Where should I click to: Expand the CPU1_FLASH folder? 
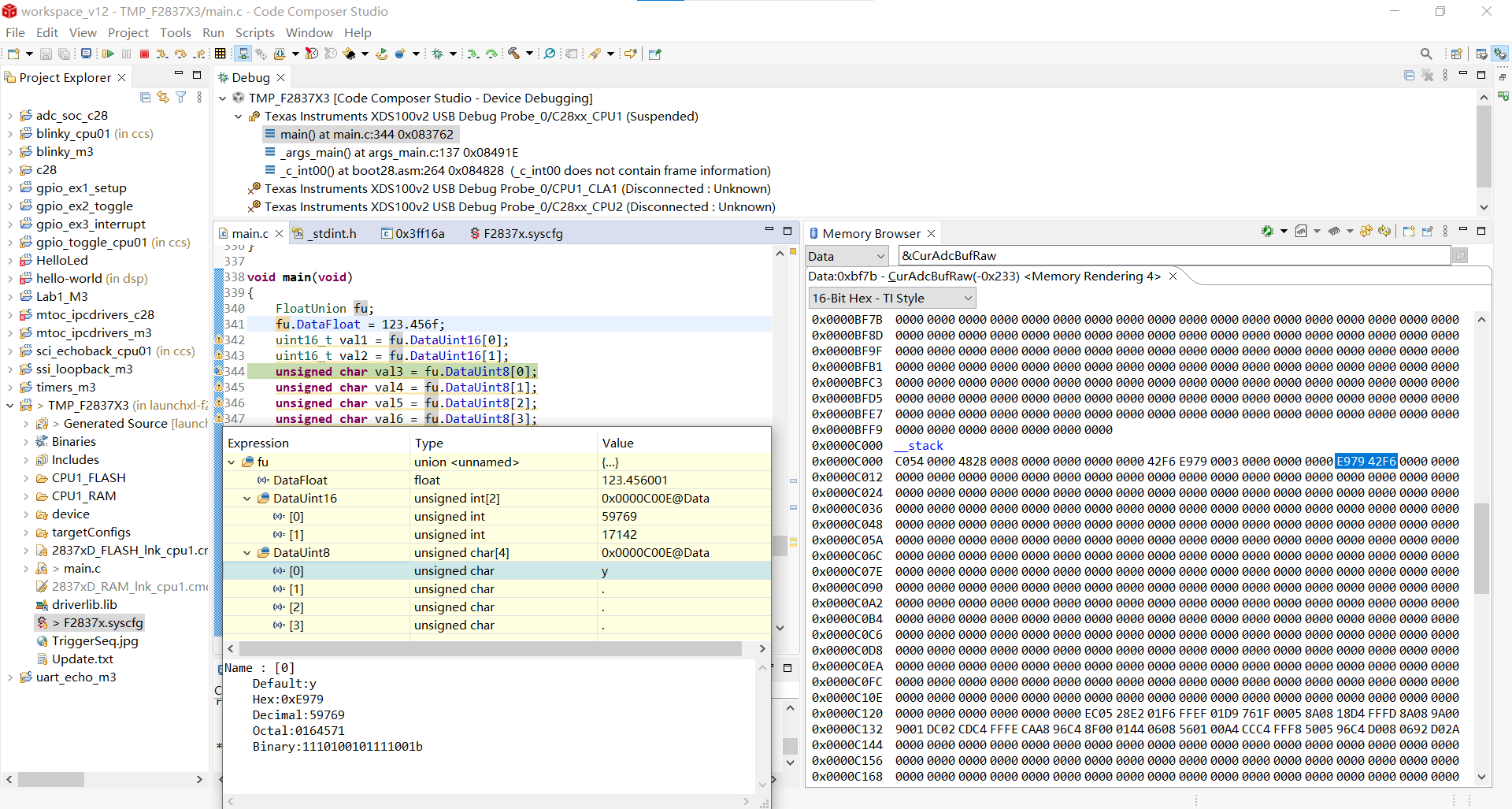[26, 478]
